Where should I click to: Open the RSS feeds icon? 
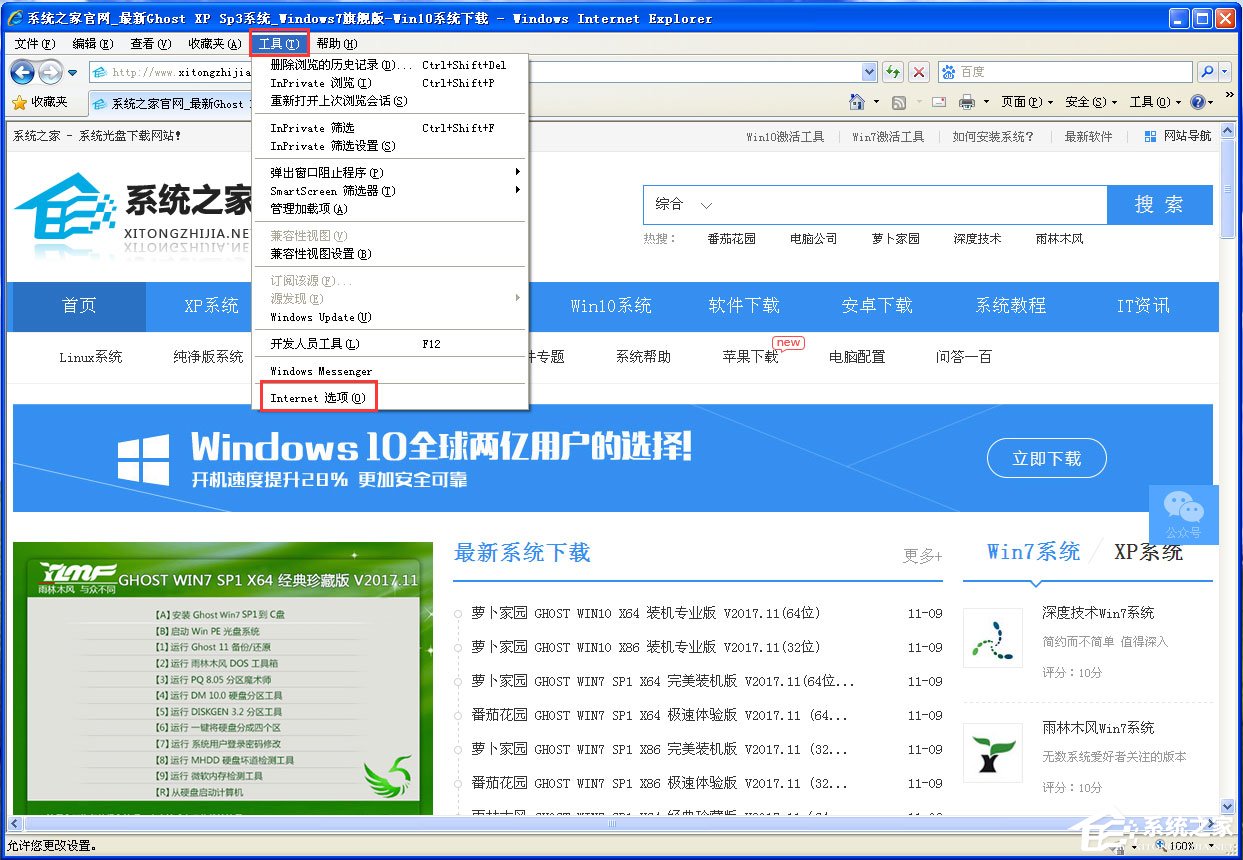point(900,101)
